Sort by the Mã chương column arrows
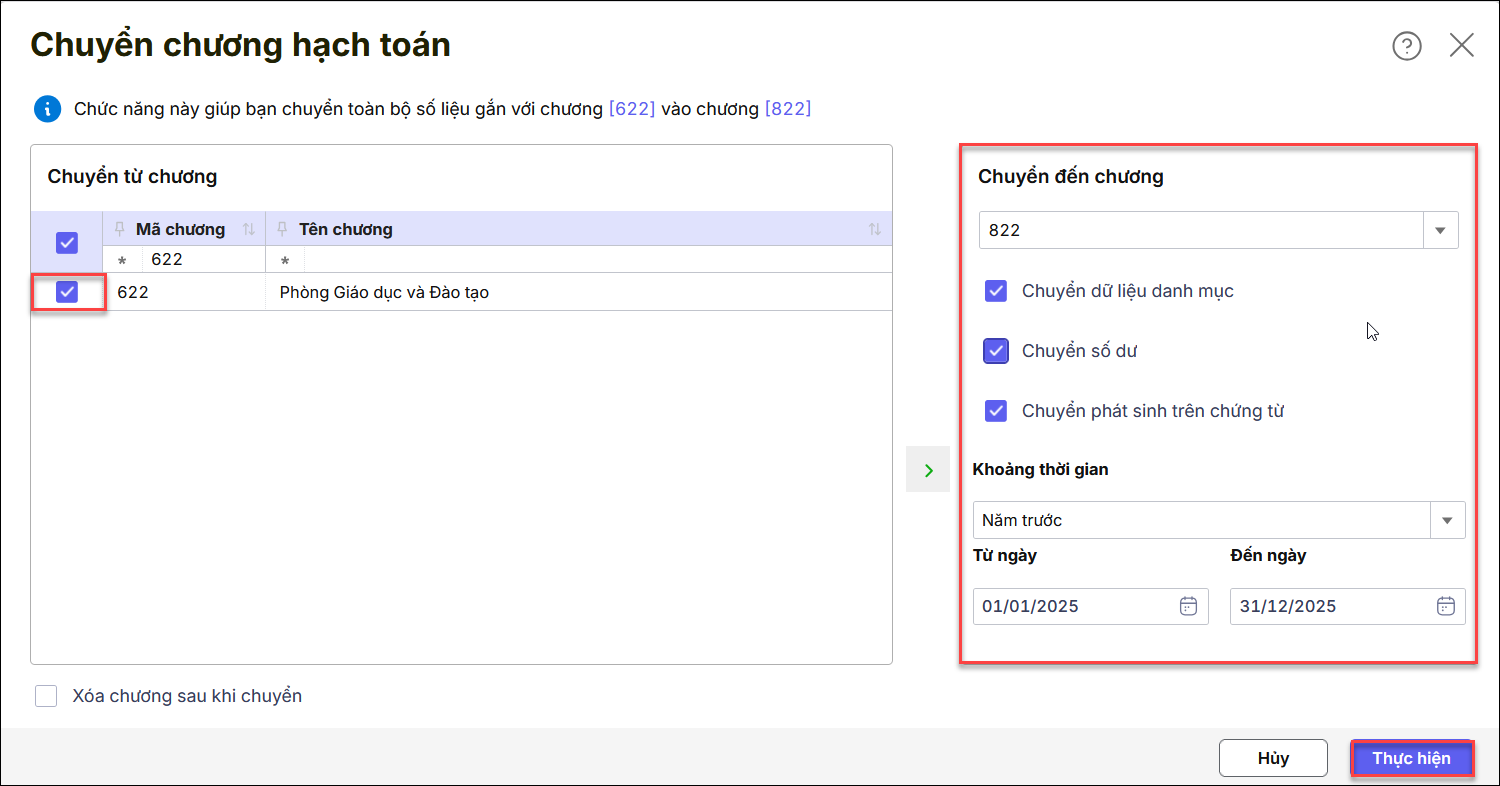The height and width of the screenshot is (786, 1500). coord(249,230)
